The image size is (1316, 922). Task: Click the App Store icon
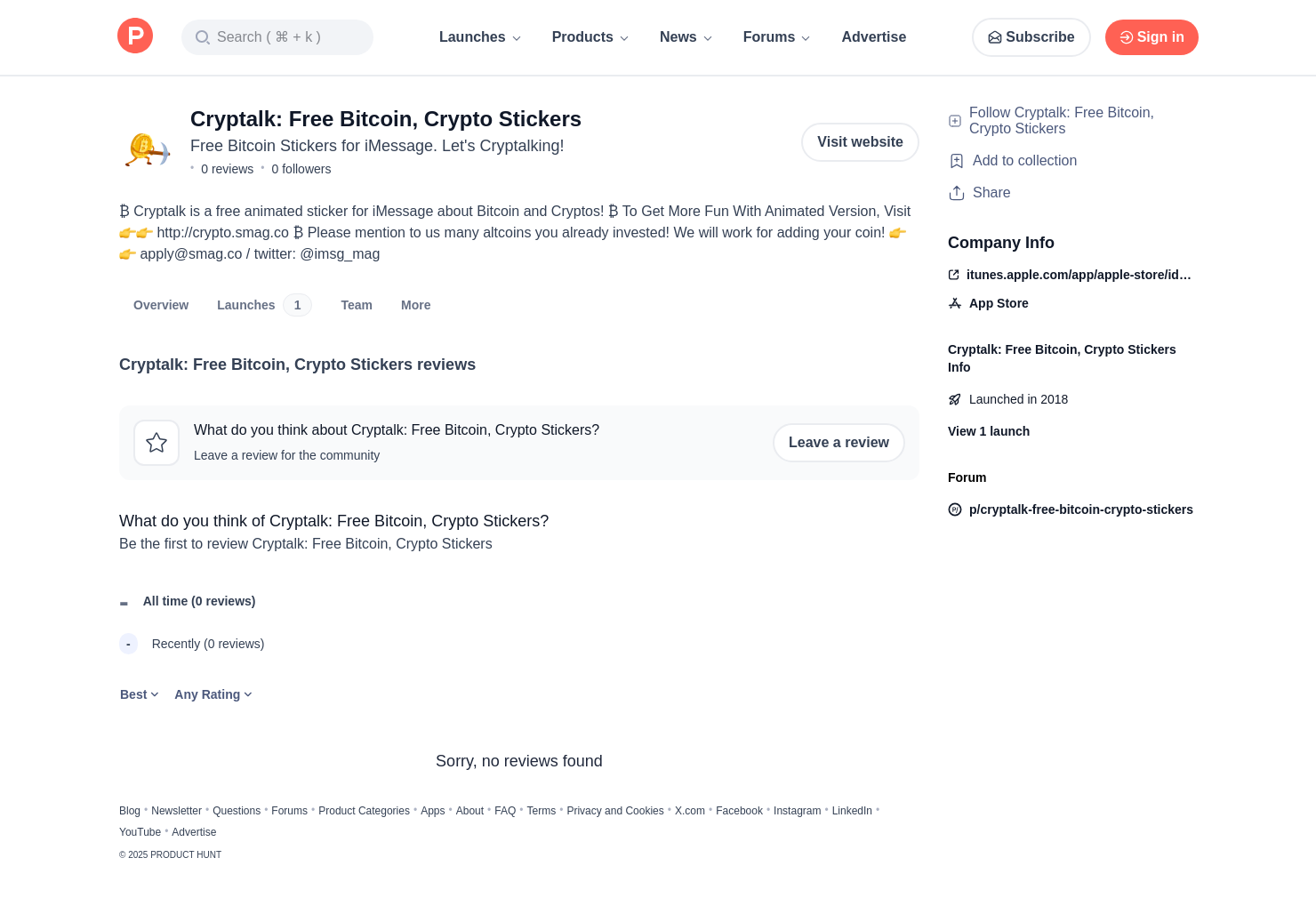pos(955,303)
